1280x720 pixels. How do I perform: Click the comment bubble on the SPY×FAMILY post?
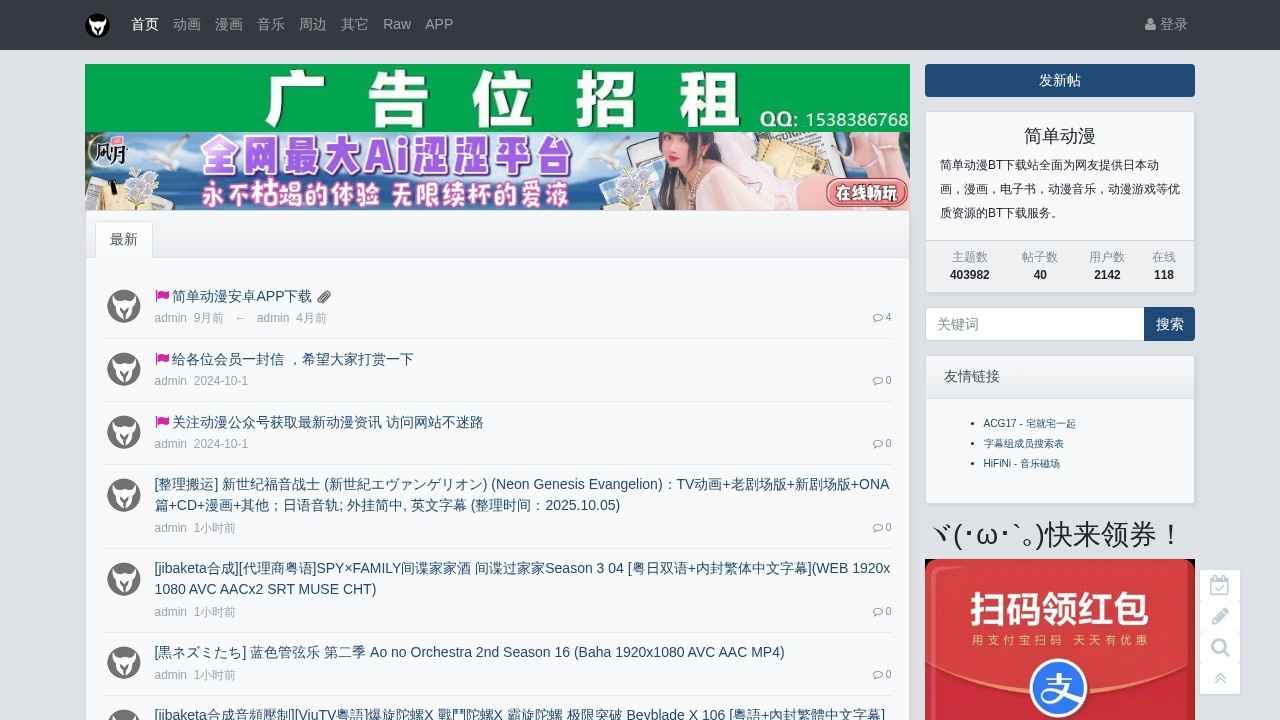880,611
